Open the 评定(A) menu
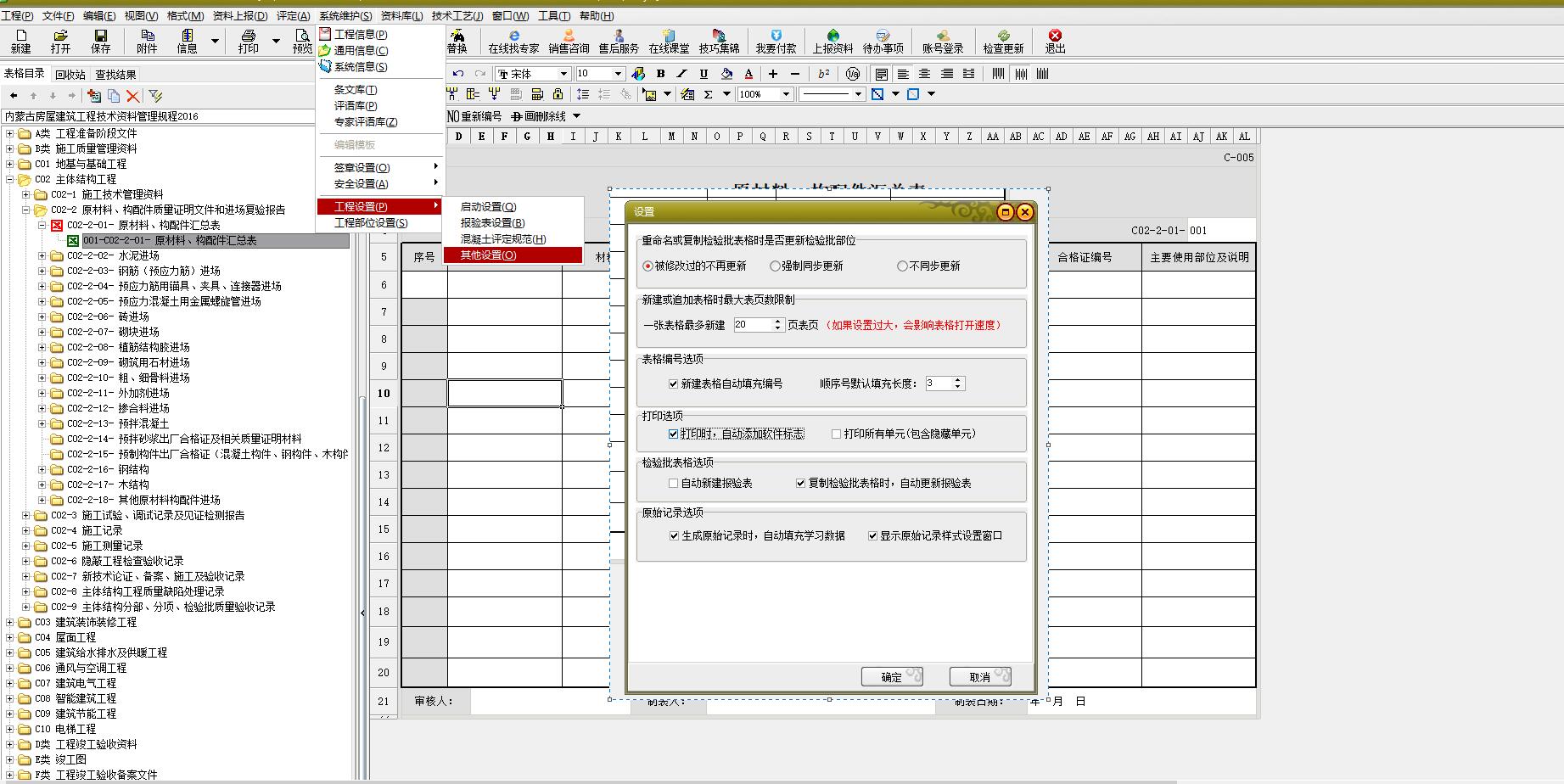The width and height of the screenshot is (1564, 784). [x=293, y=16]
